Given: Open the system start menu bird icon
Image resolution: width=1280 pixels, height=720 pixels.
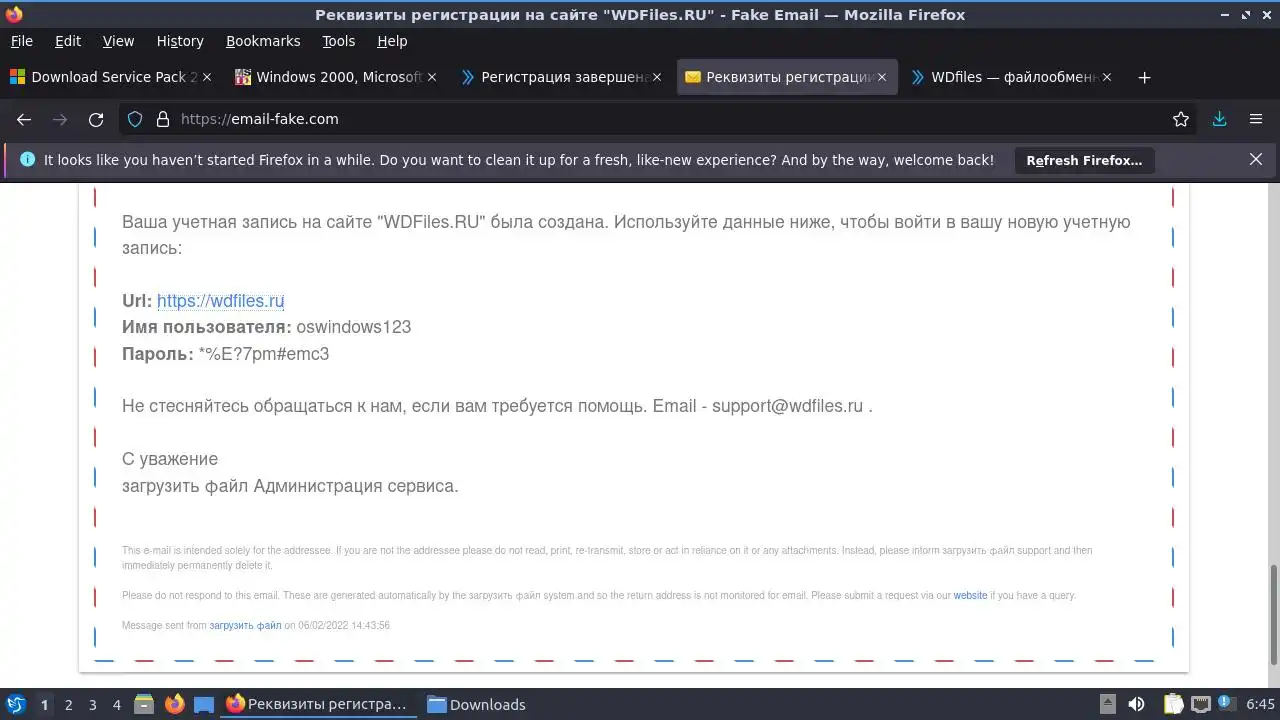Looking at the screenshot, I should tap(15, 704).
